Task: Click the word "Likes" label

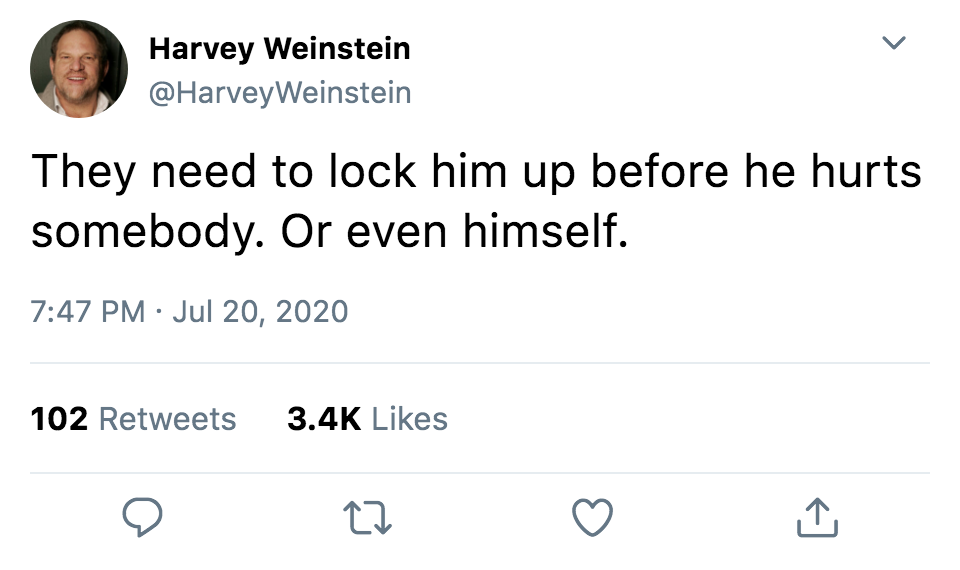Action: 409,418
